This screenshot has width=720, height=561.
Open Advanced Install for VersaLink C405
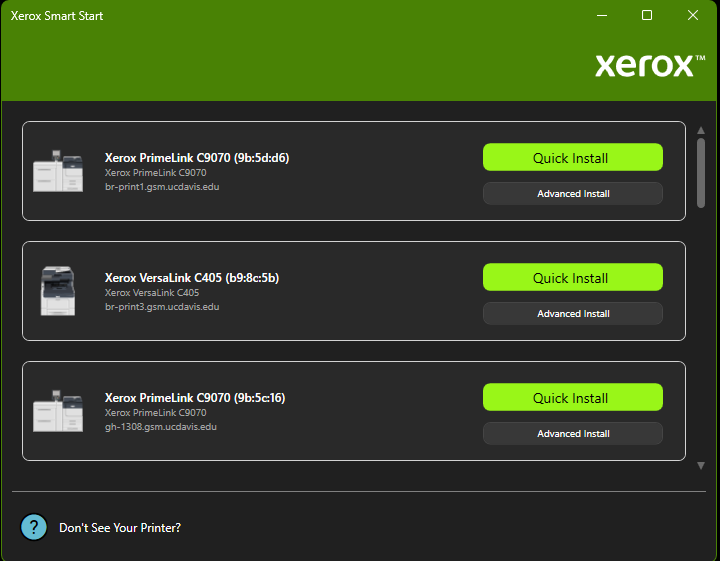(572, 314)
